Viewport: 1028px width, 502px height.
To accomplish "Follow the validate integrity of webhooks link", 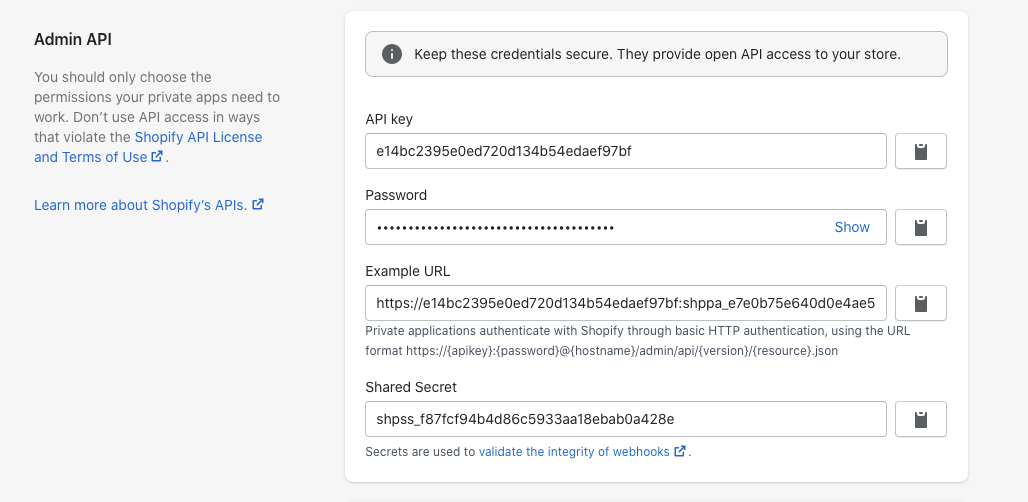I will tap(574, 451).
